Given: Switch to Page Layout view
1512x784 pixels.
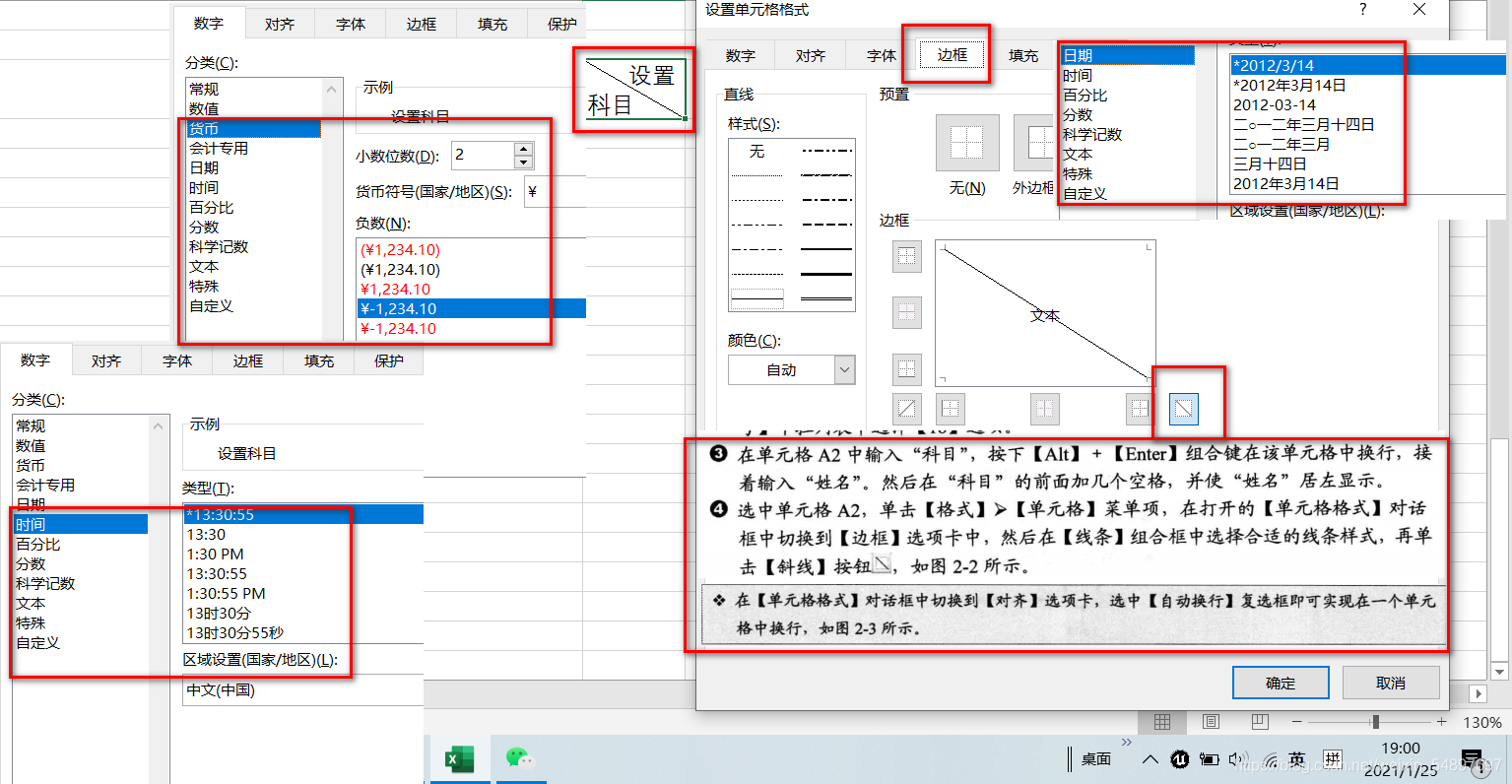Looking at the screenshot, I should point(1211,722).
